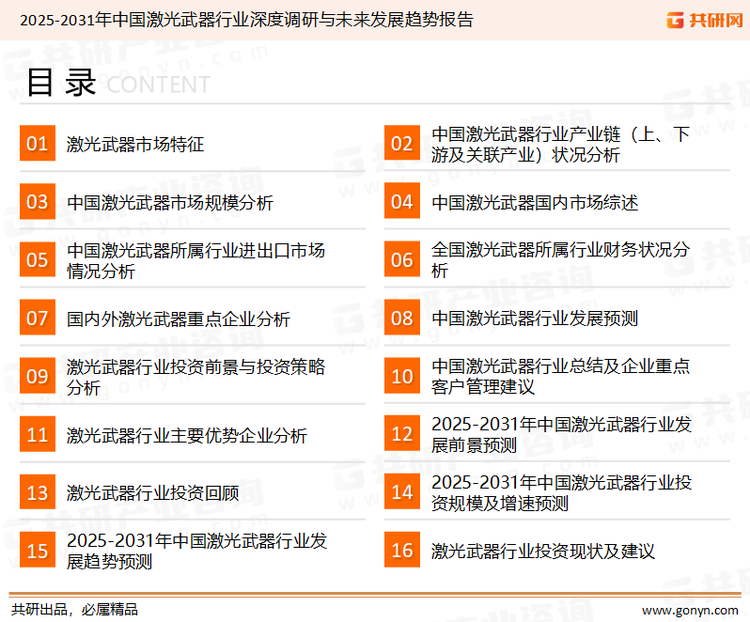Click the orange 08 number box
The image size is (750, 622).
402,318
